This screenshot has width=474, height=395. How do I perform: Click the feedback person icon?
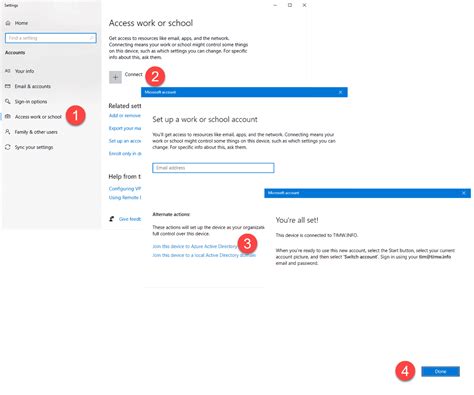click(x=112, y=219)
